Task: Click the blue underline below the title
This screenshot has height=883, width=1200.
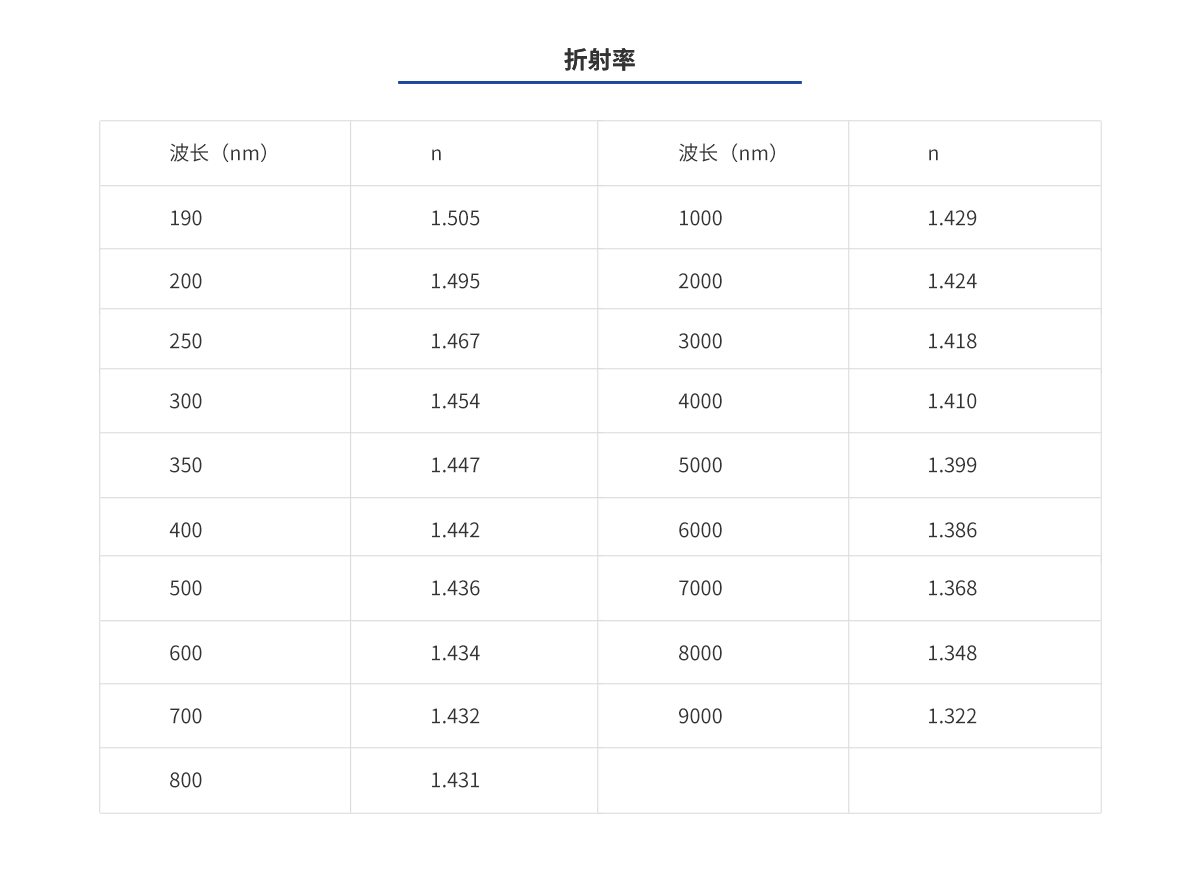Action: tap(600, 82)
